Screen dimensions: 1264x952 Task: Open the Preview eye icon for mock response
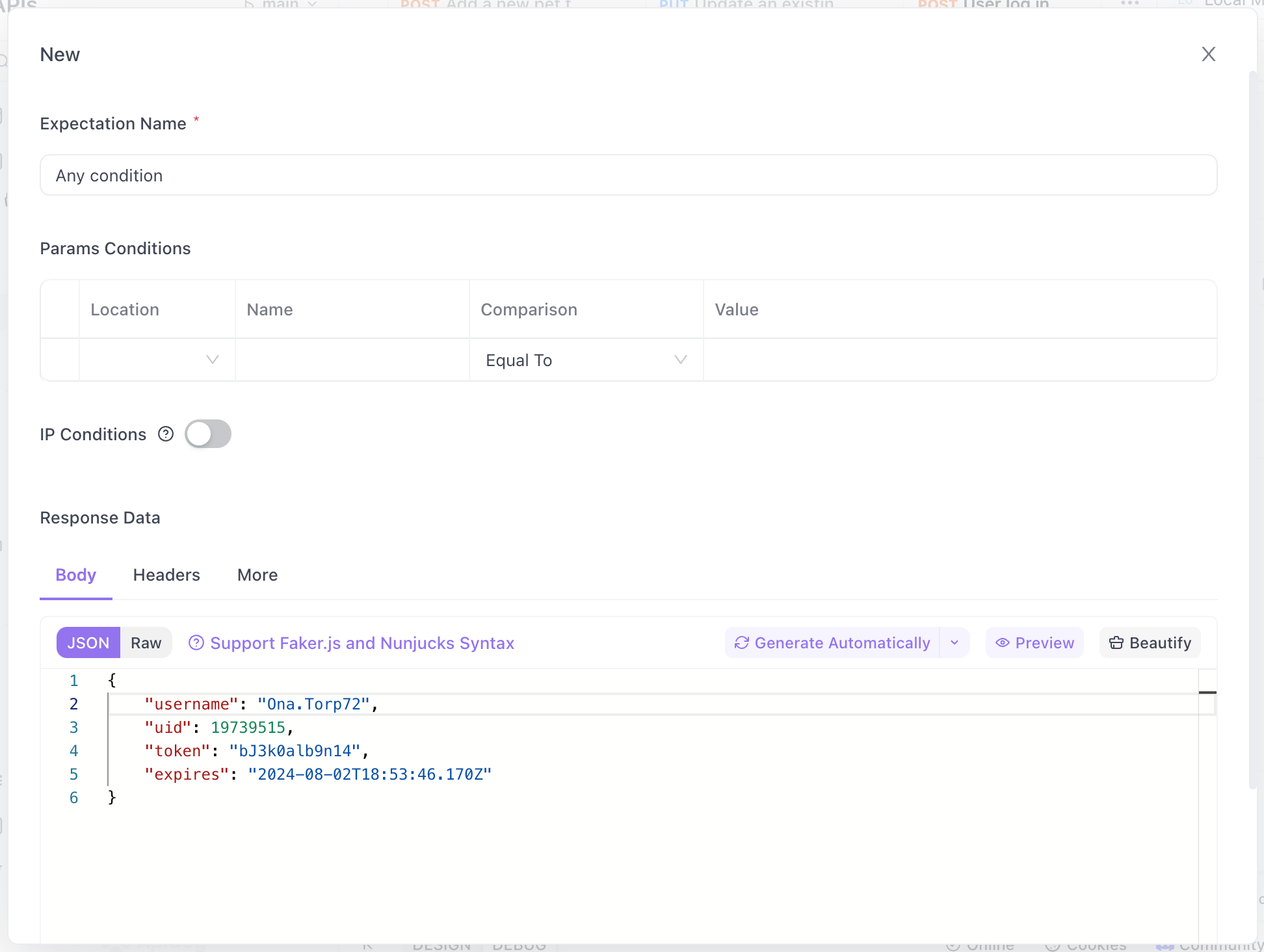point(1003,642)
